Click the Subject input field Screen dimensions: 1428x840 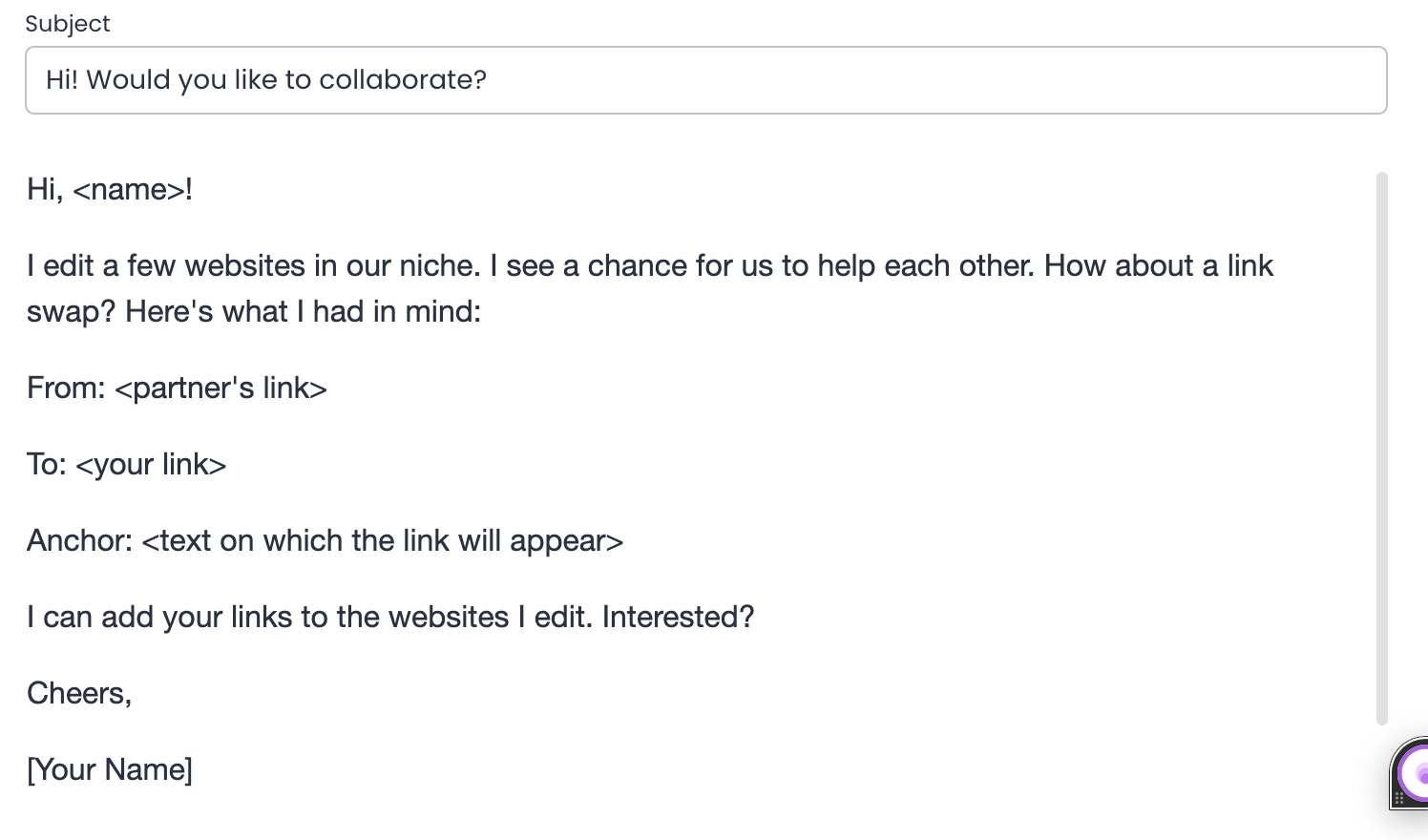point(668,80)
